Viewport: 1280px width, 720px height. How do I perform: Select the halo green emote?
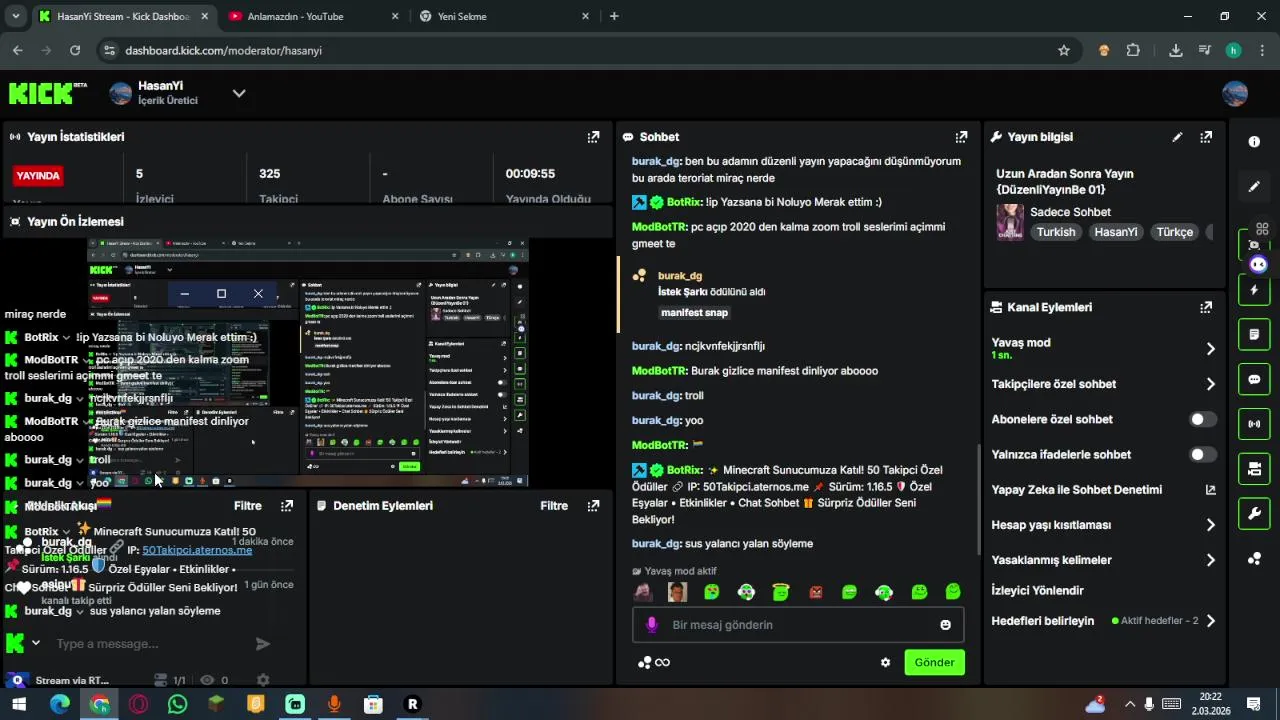point(781,592)
